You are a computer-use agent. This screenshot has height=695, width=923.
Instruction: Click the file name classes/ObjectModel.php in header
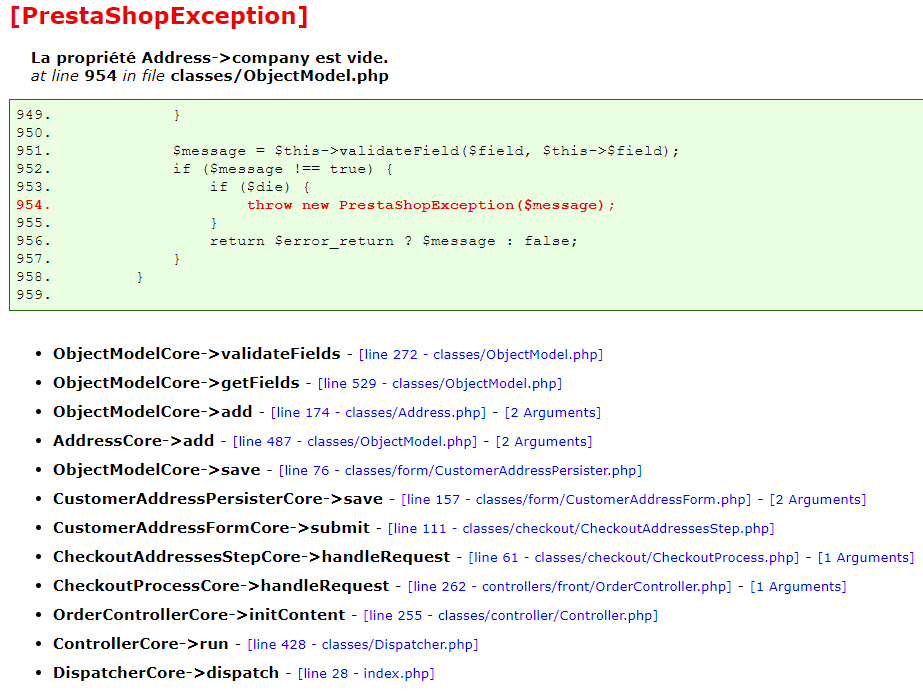280,76
